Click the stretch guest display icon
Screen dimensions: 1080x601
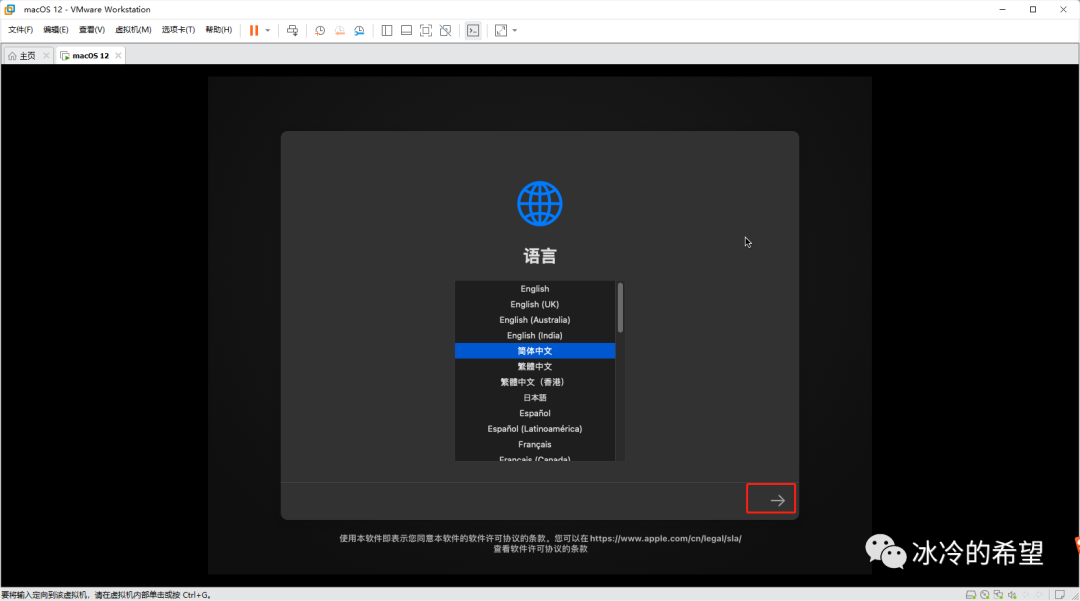tap(501, 30)
